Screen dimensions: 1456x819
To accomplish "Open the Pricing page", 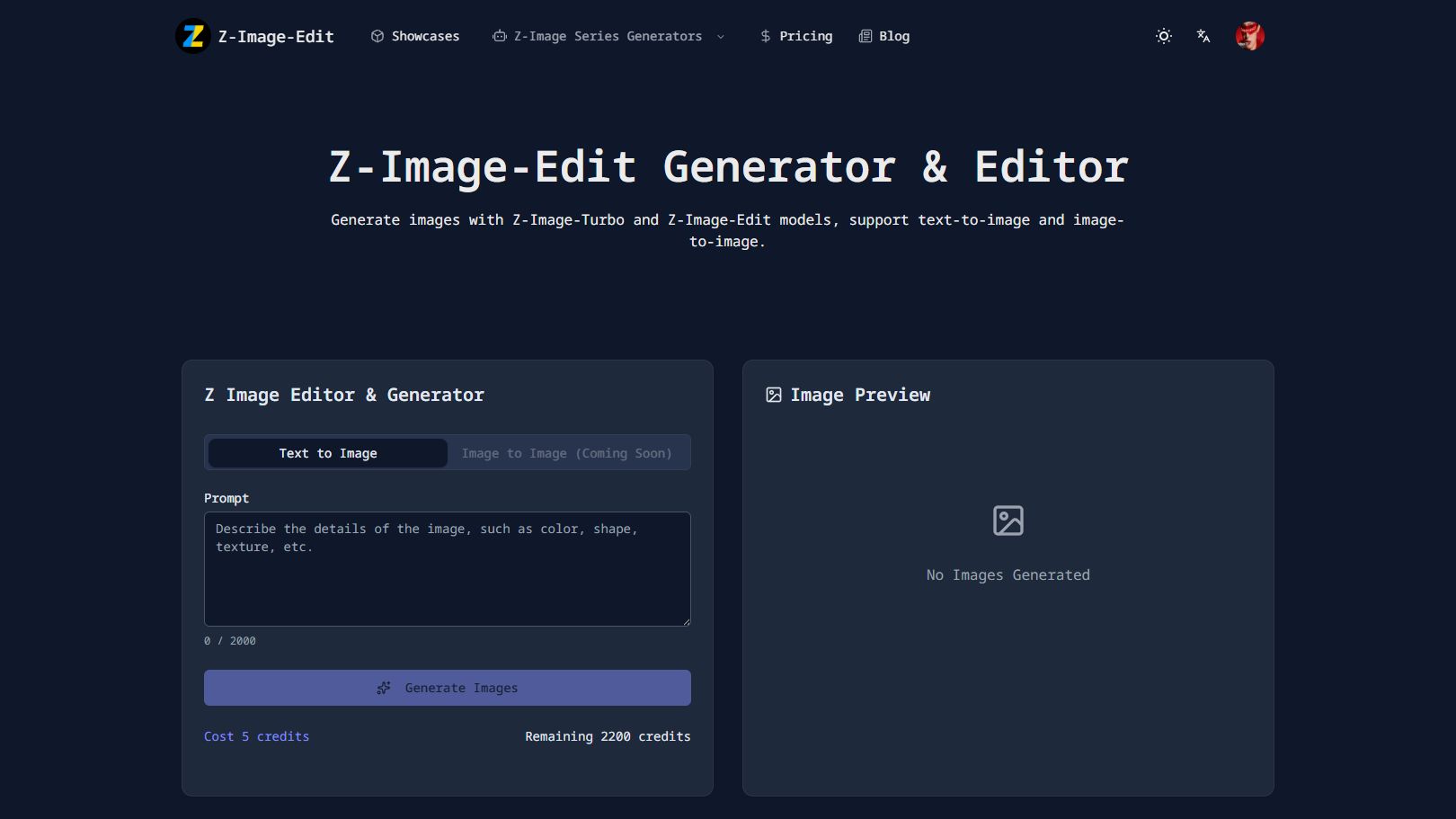I will pyautogui.click(x=805, y=36).
